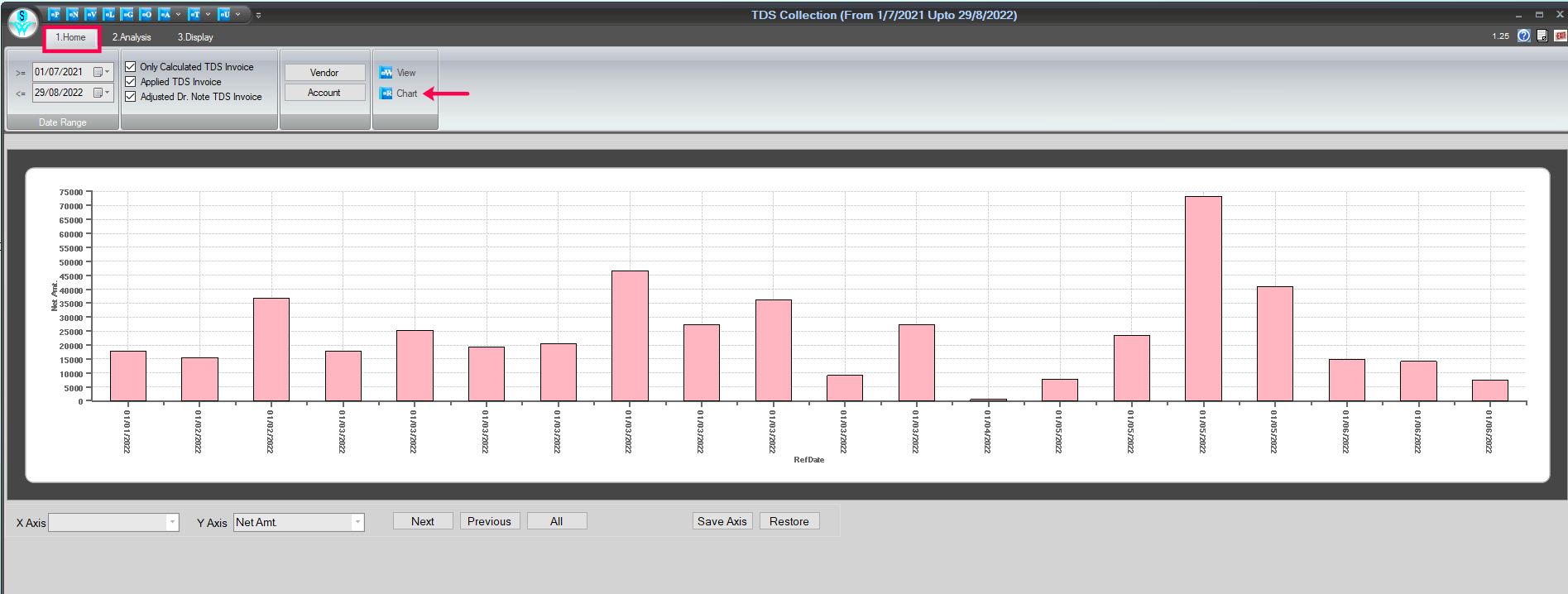Click the Previous button

pos(489,521)
